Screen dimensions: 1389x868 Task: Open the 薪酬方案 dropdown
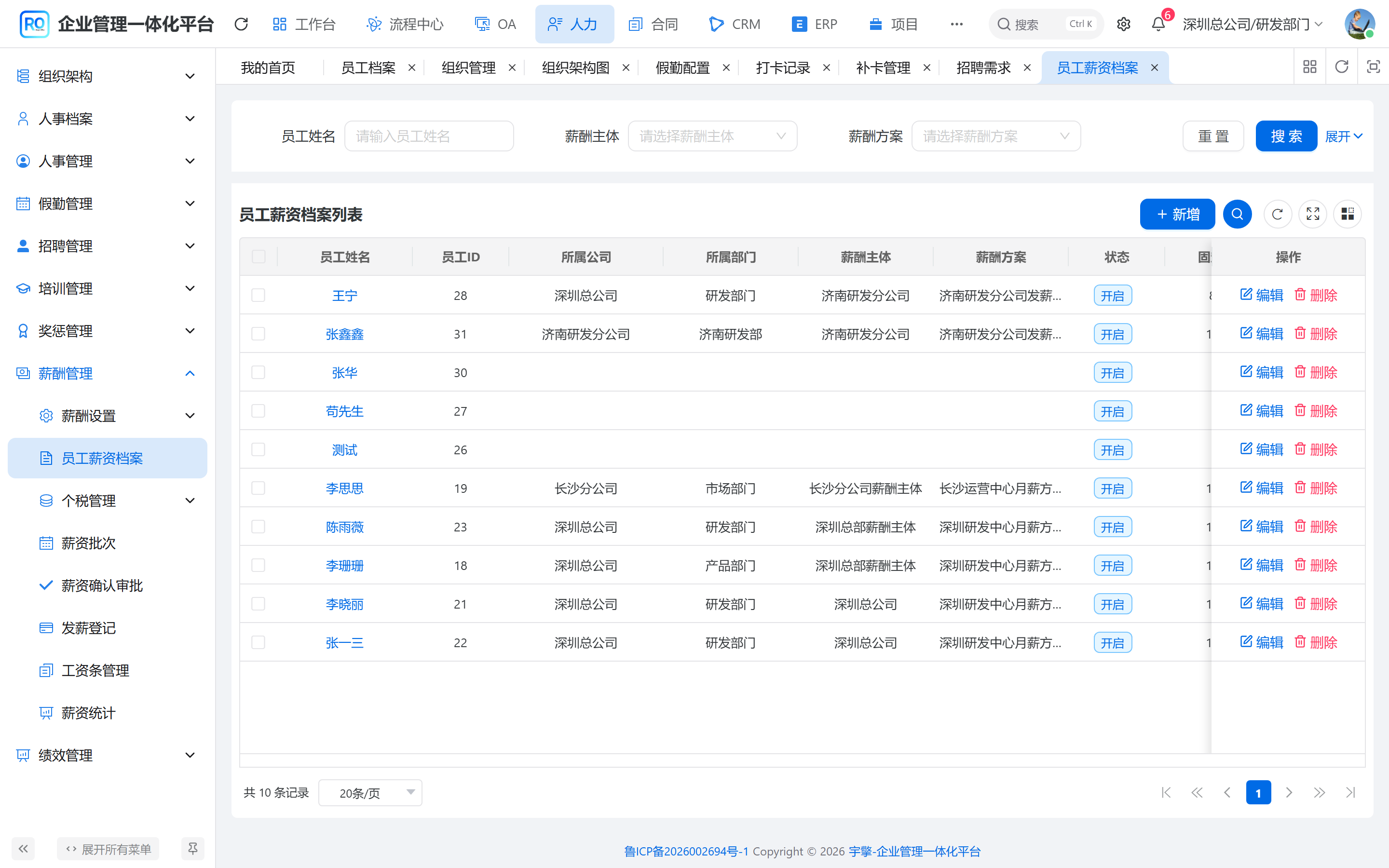tap(996, 136)
